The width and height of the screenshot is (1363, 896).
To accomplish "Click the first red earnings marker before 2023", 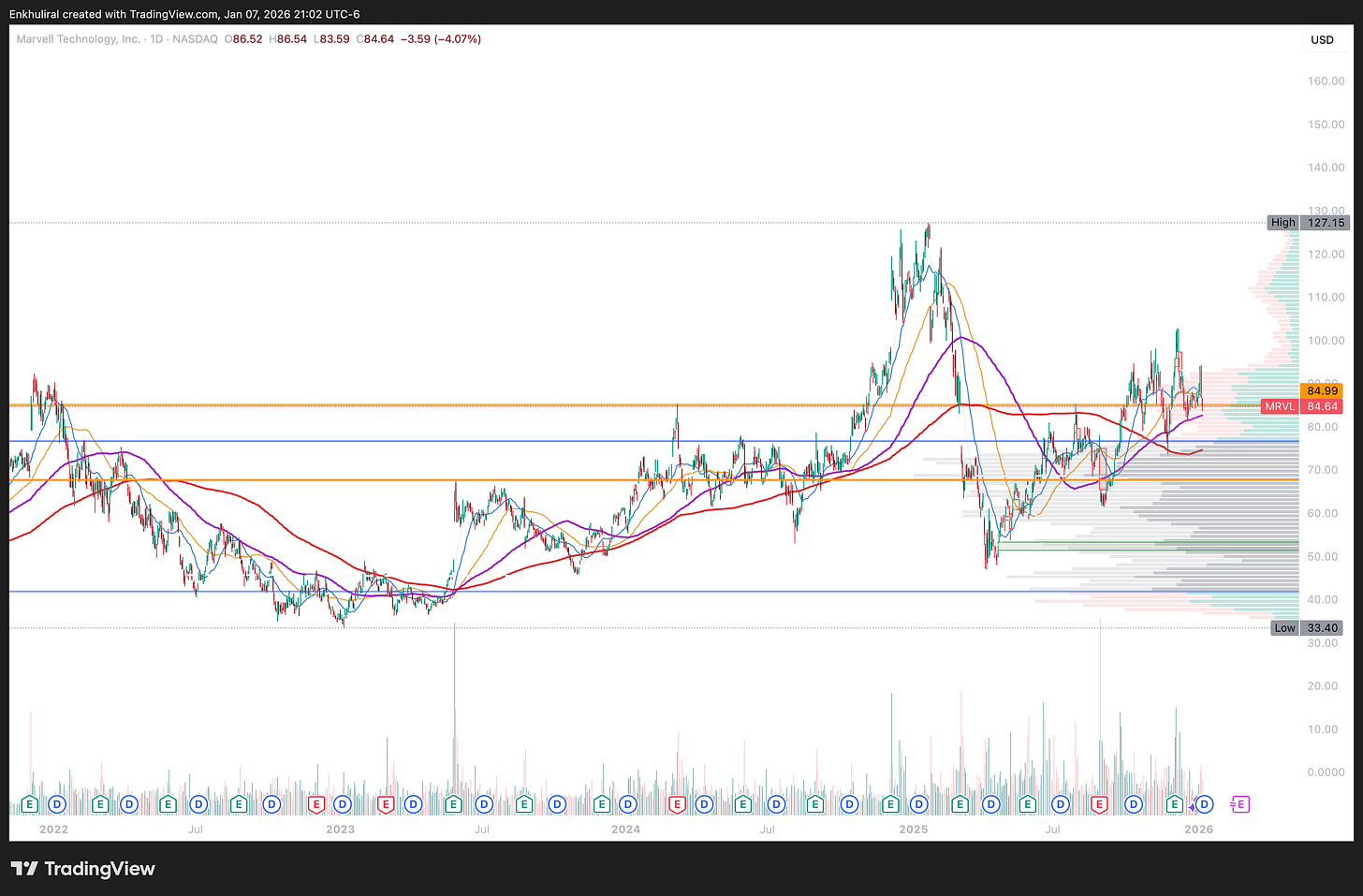I will click(316, 804).
